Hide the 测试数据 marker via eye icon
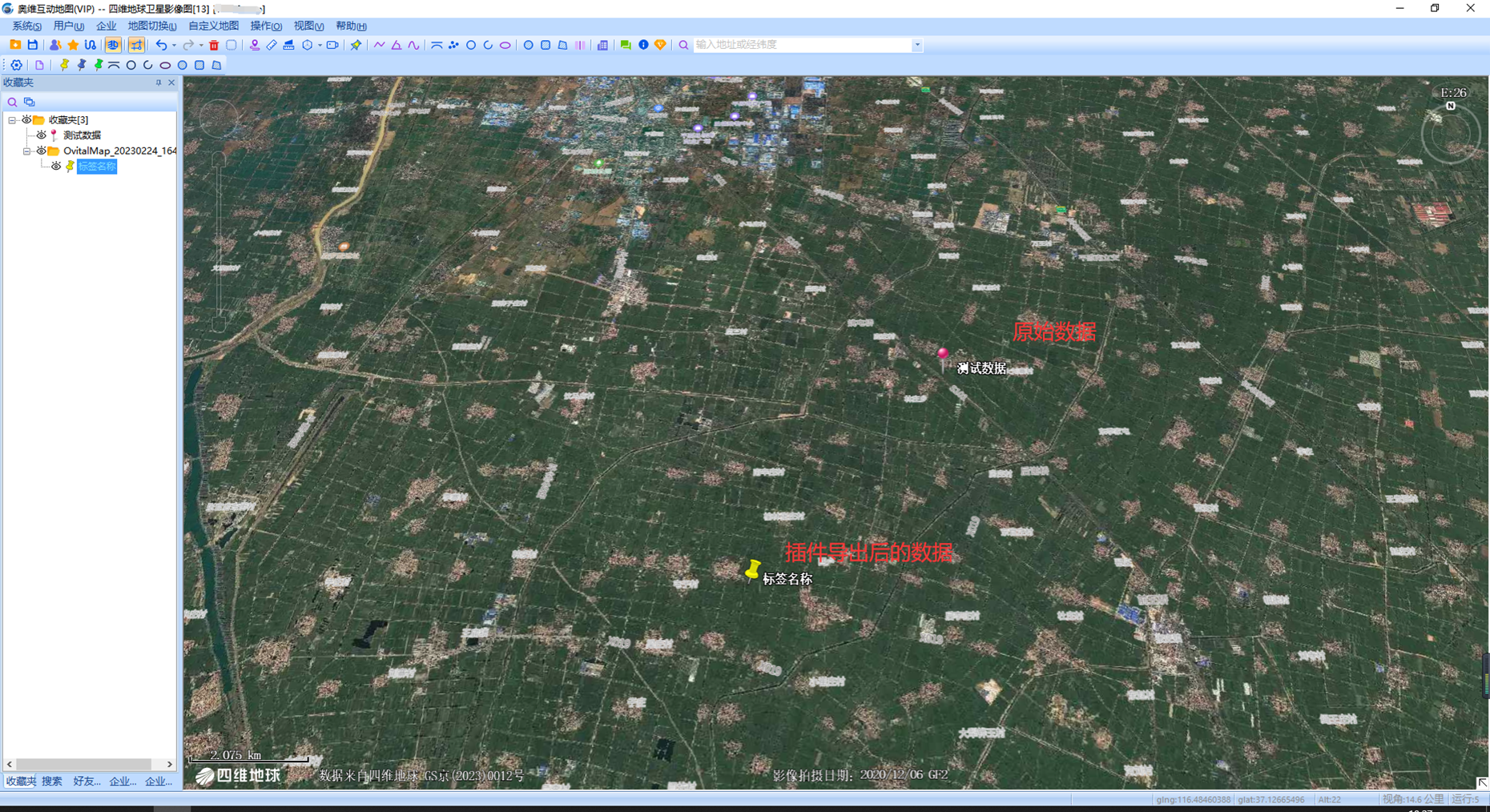 [41, 135]
